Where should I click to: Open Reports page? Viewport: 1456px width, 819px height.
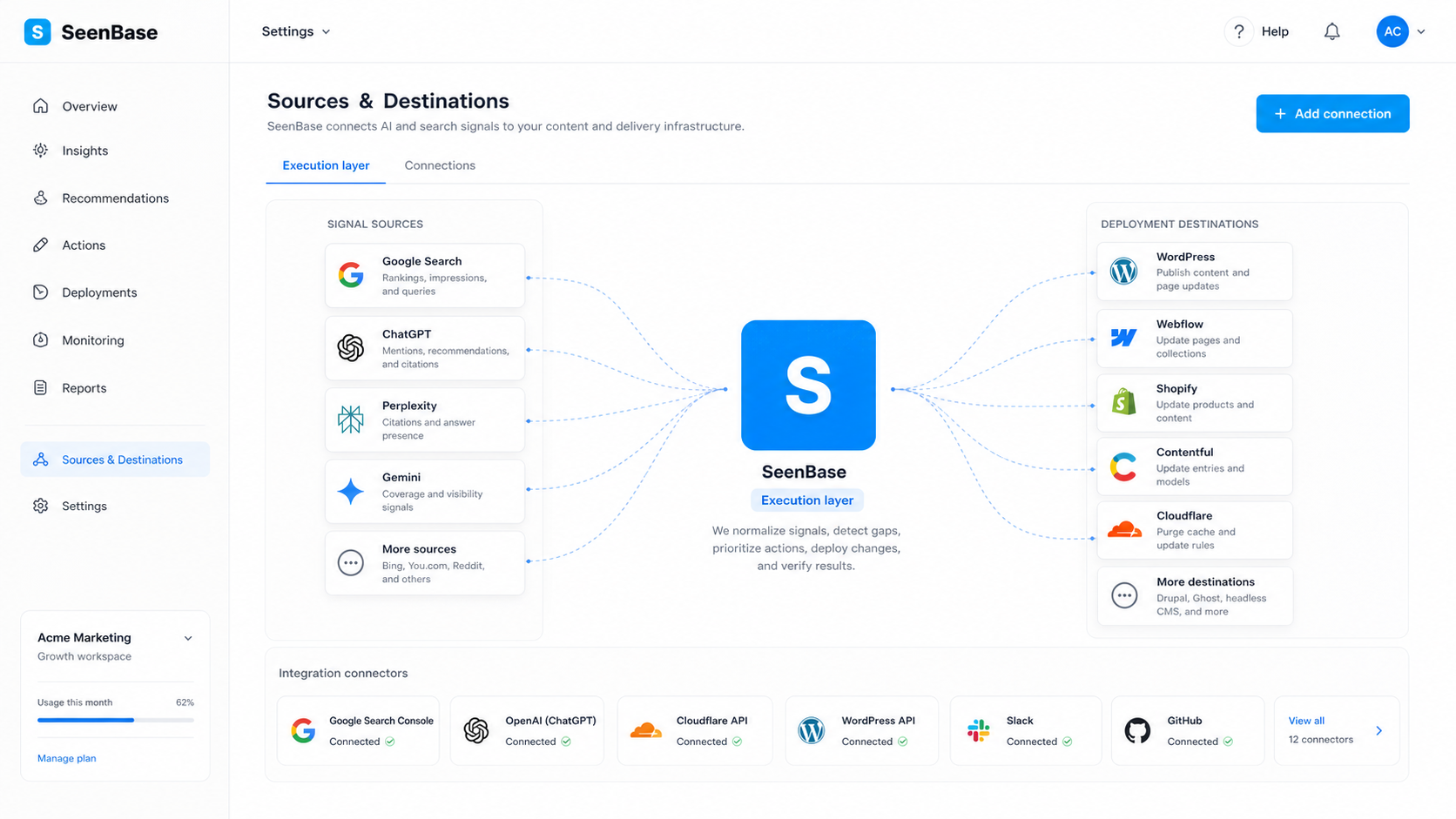[x=84, y=387]
